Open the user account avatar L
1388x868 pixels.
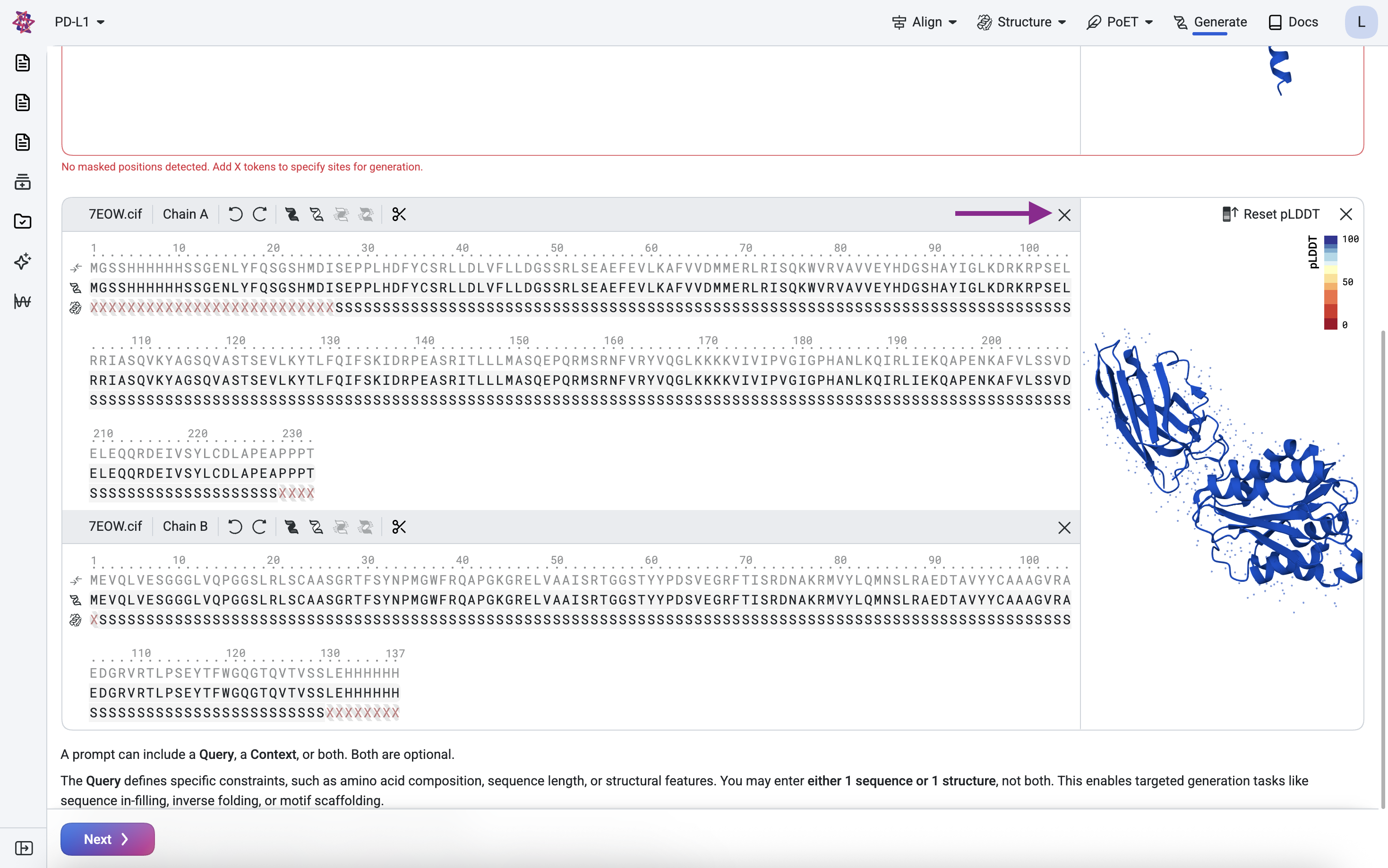pyautogui.click(x=1361, y=22)
